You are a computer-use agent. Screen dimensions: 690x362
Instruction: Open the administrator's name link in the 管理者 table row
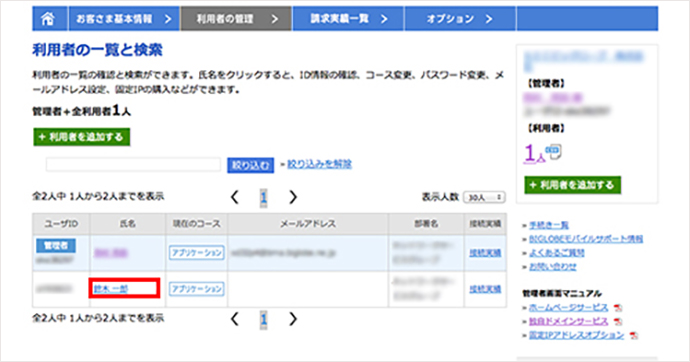pos(111,253)
